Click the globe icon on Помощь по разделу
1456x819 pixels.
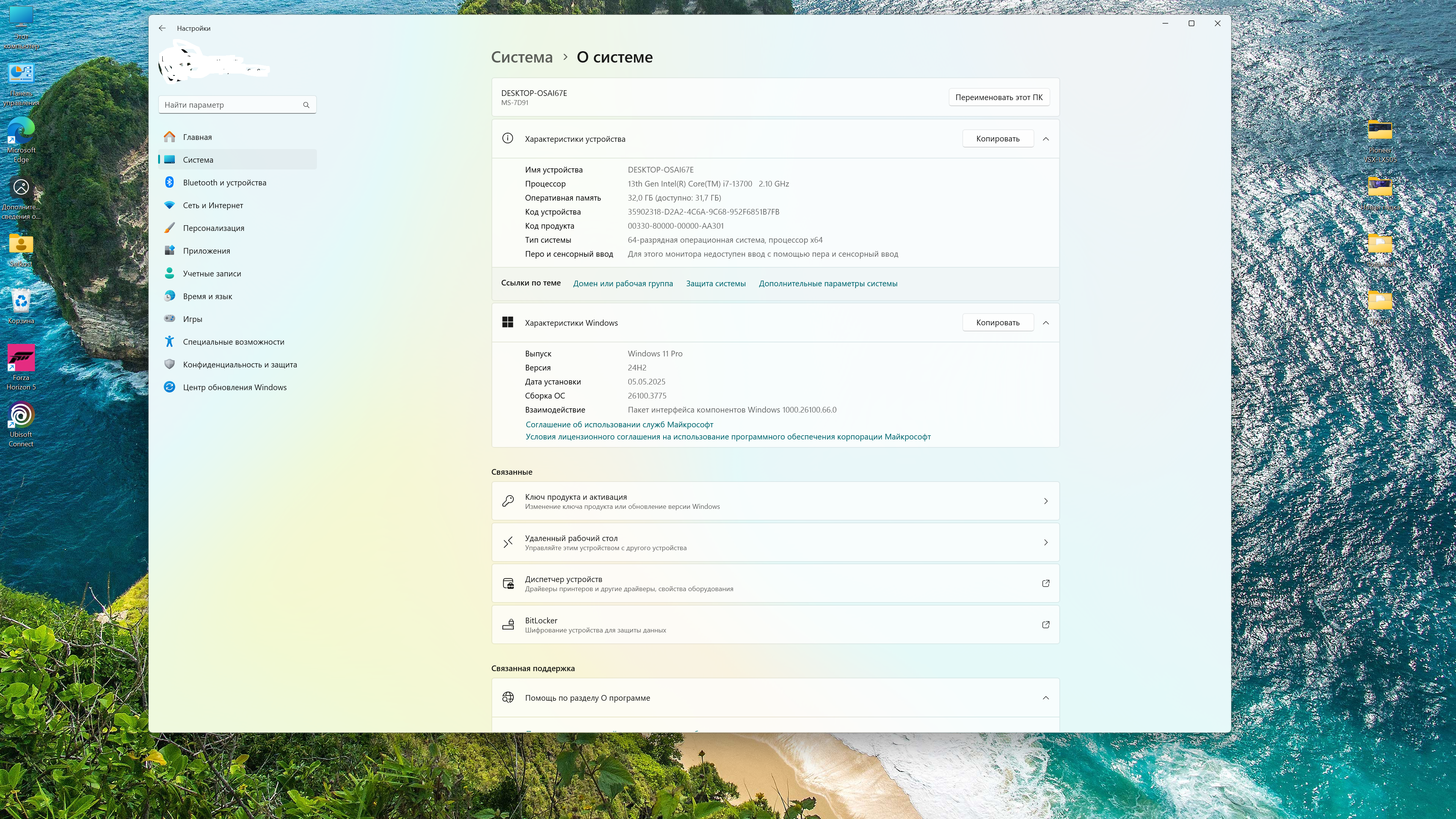coord(508,698)
